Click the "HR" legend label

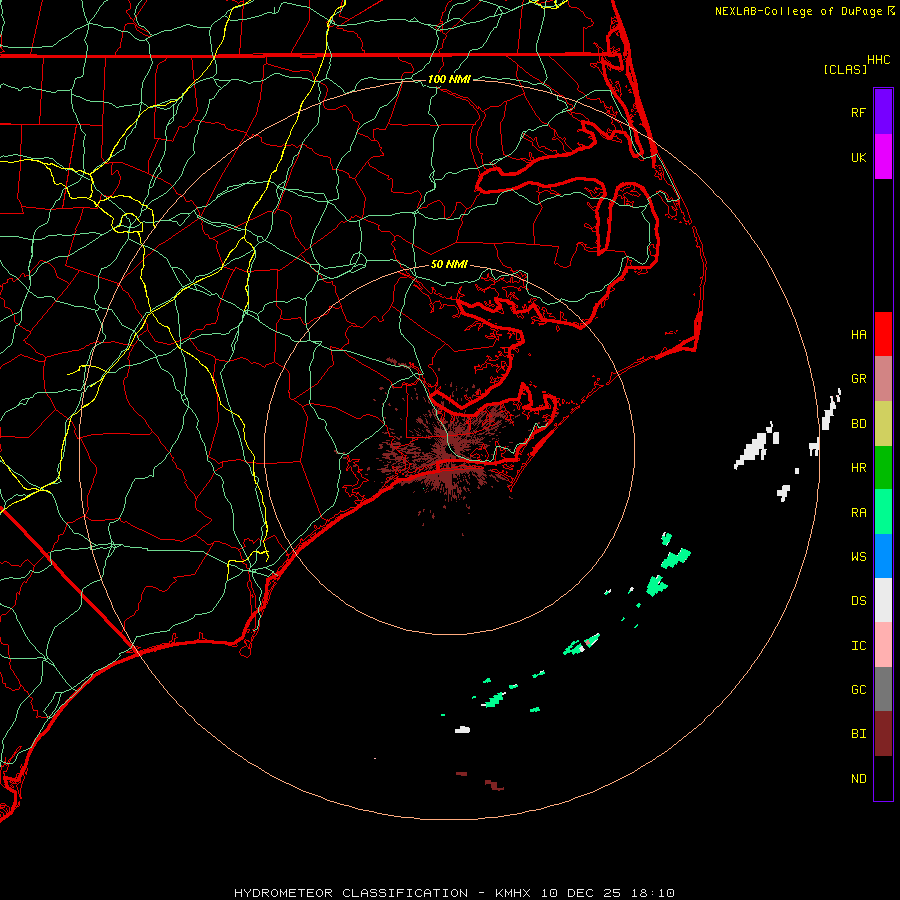pyautogui.click(x=858, y=468)
